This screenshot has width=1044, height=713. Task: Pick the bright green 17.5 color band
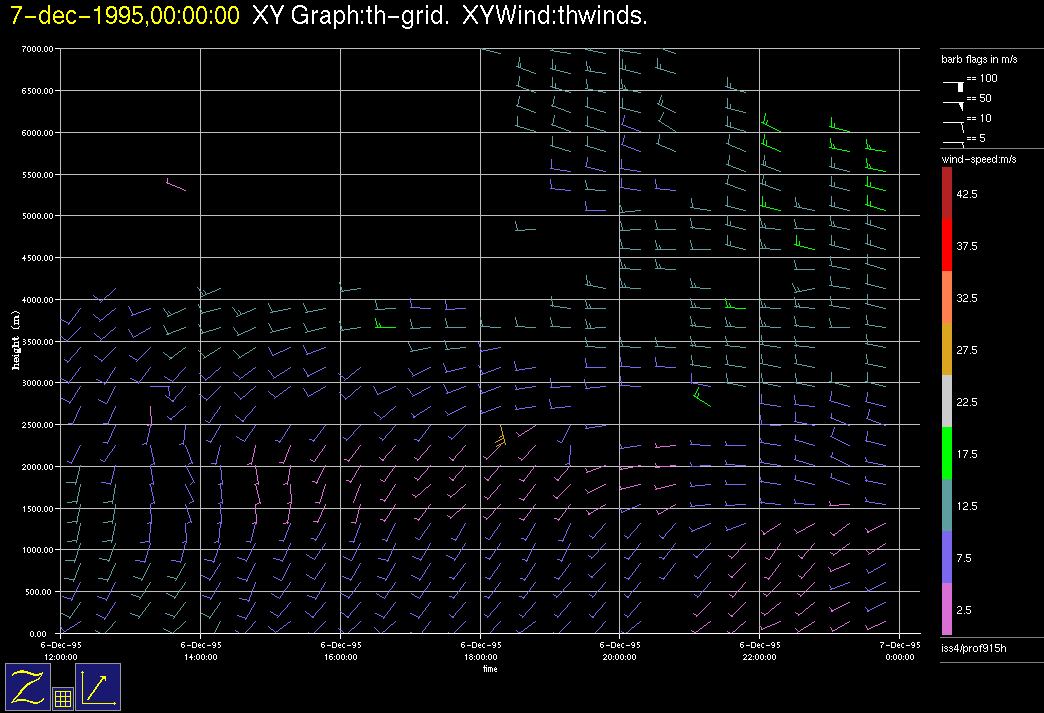[947, 453]
